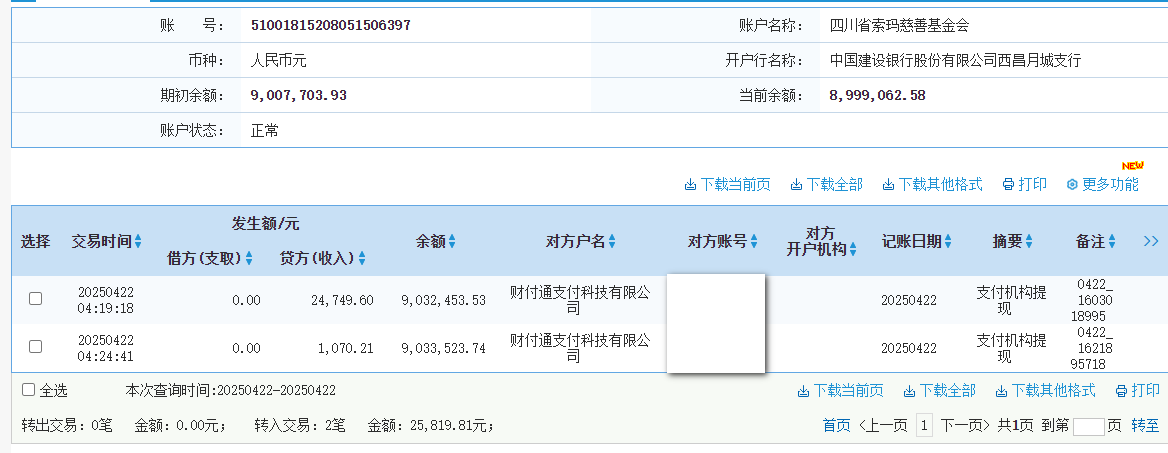Click top 下载其他格式 link

[933, 184]
